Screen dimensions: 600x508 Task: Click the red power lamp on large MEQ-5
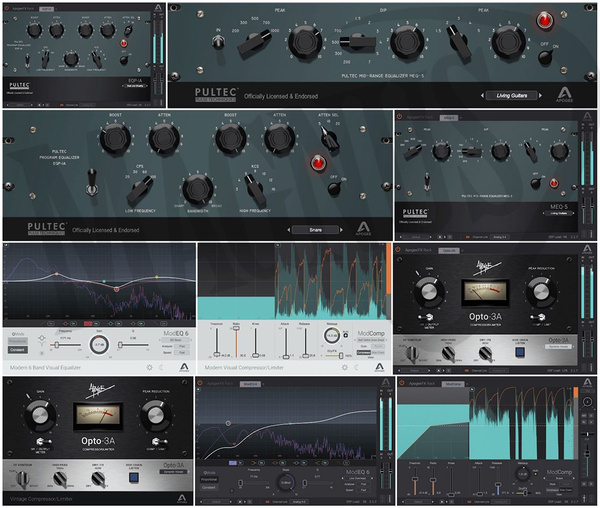click(545, 21)
